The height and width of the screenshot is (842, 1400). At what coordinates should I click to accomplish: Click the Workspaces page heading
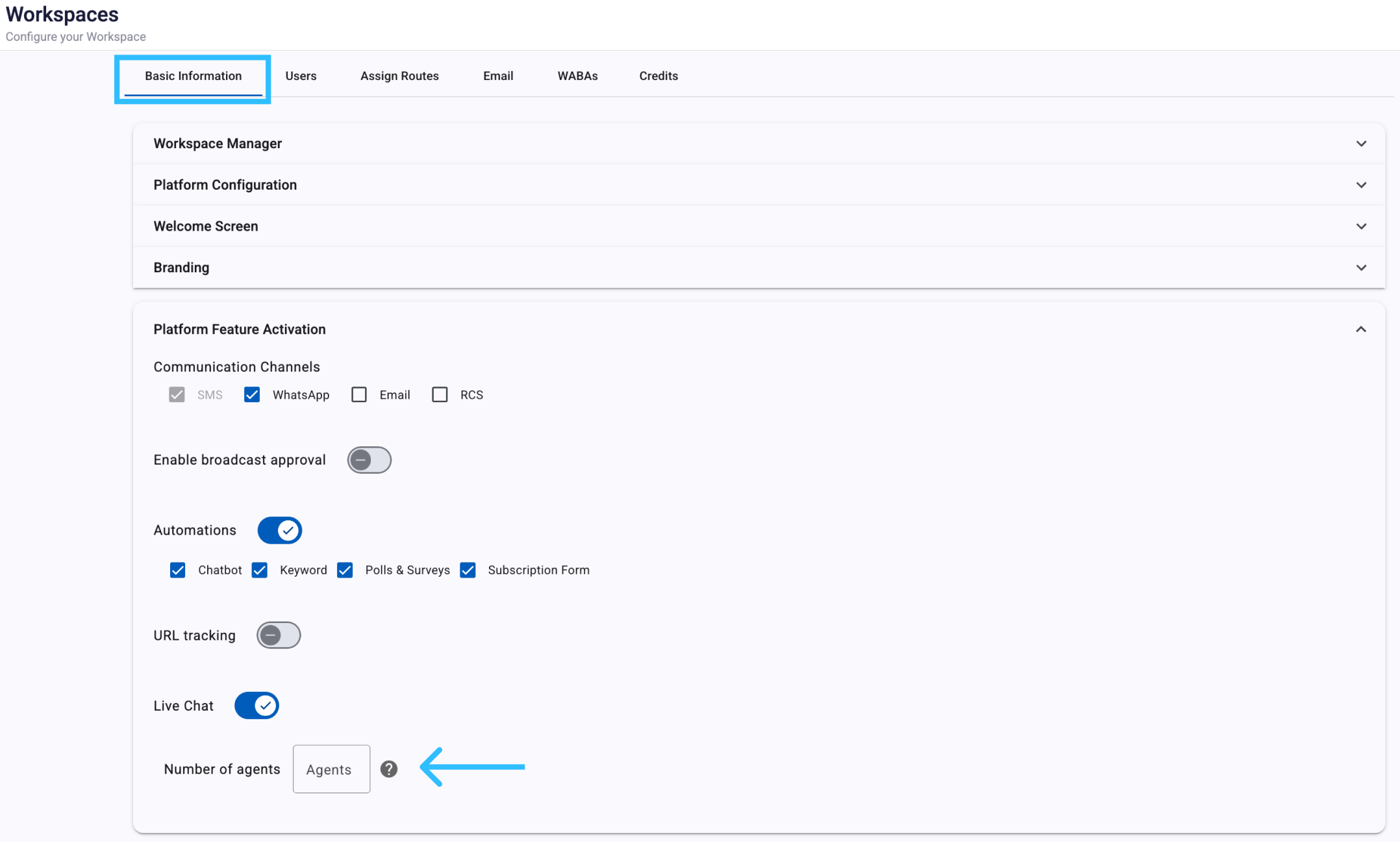[62, 14]
